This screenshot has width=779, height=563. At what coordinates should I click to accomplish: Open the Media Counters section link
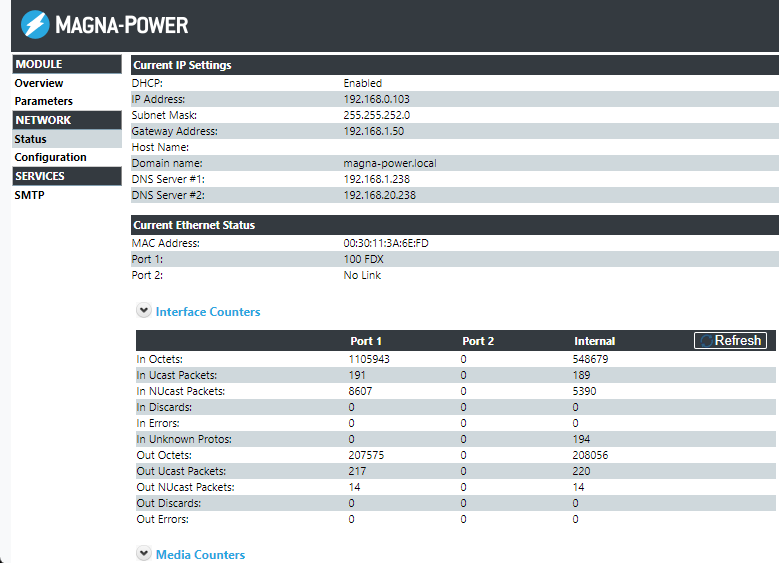[x=200, y=555]
